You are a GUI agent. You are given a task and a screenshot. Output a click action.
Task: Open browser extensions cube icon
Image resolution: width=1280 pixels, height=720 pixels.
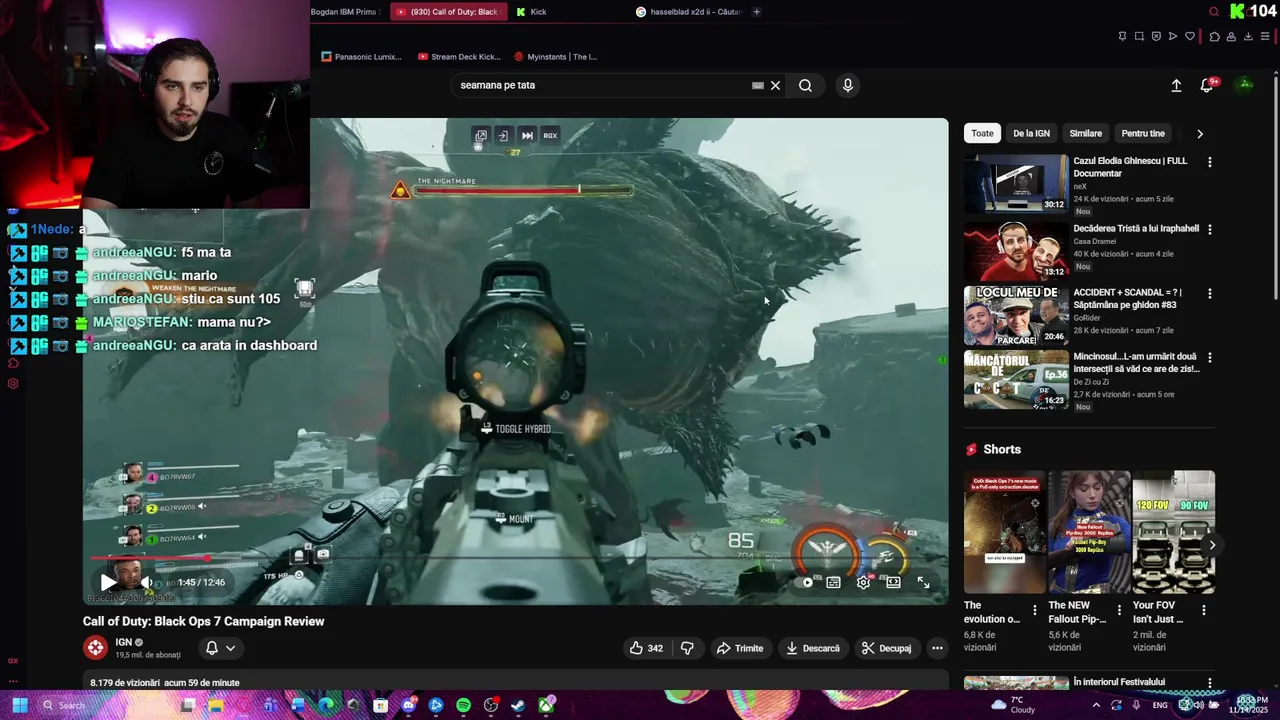[1214, 37]
